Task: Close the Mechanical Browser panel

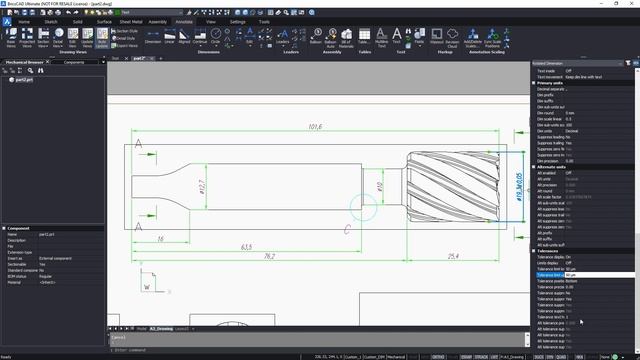Action: pyautogui.click(x=47, y=62)
